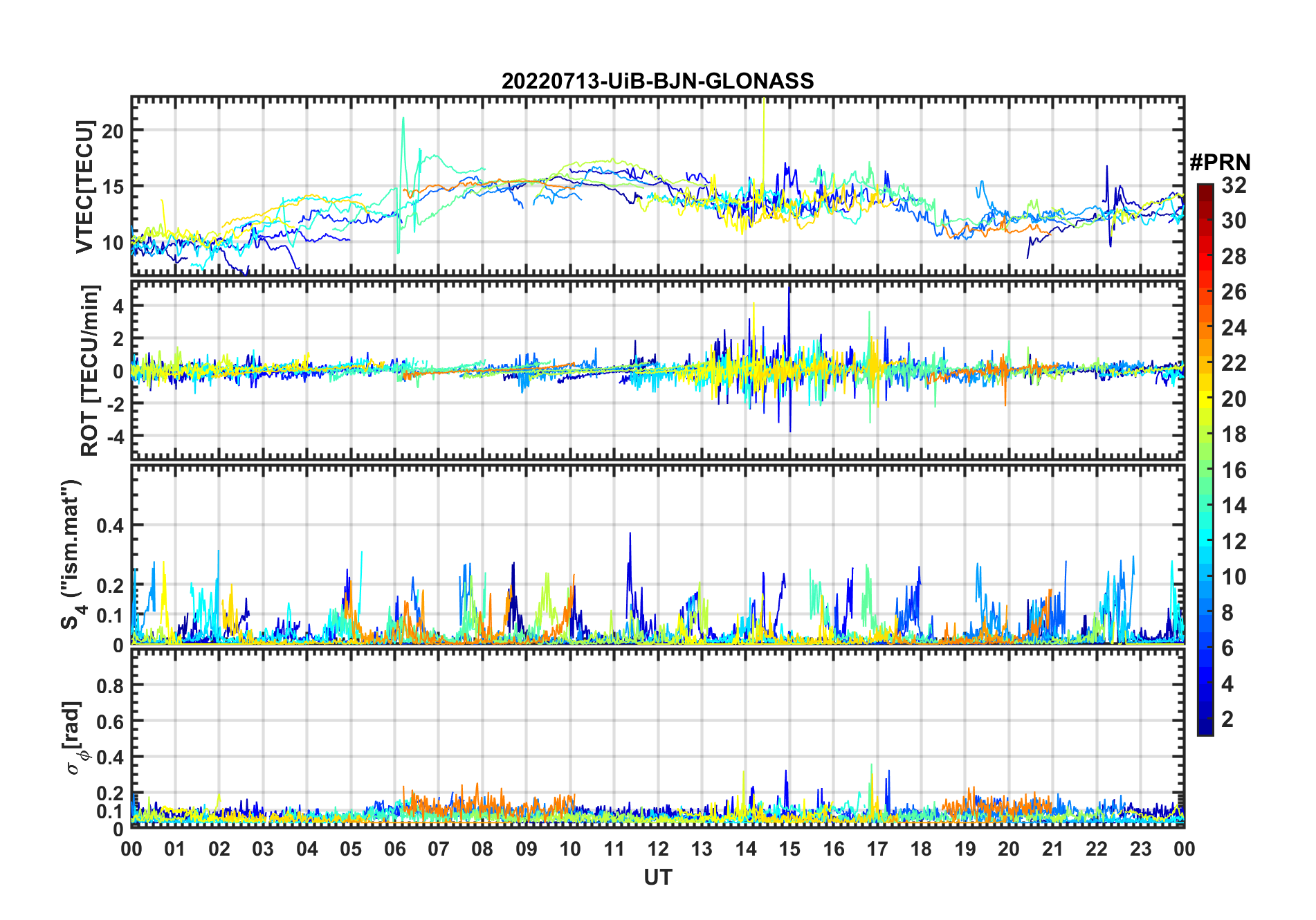Screen dimensions: 1316x920
Task: Click the UT x-axis label
Action: click(658, 877)
